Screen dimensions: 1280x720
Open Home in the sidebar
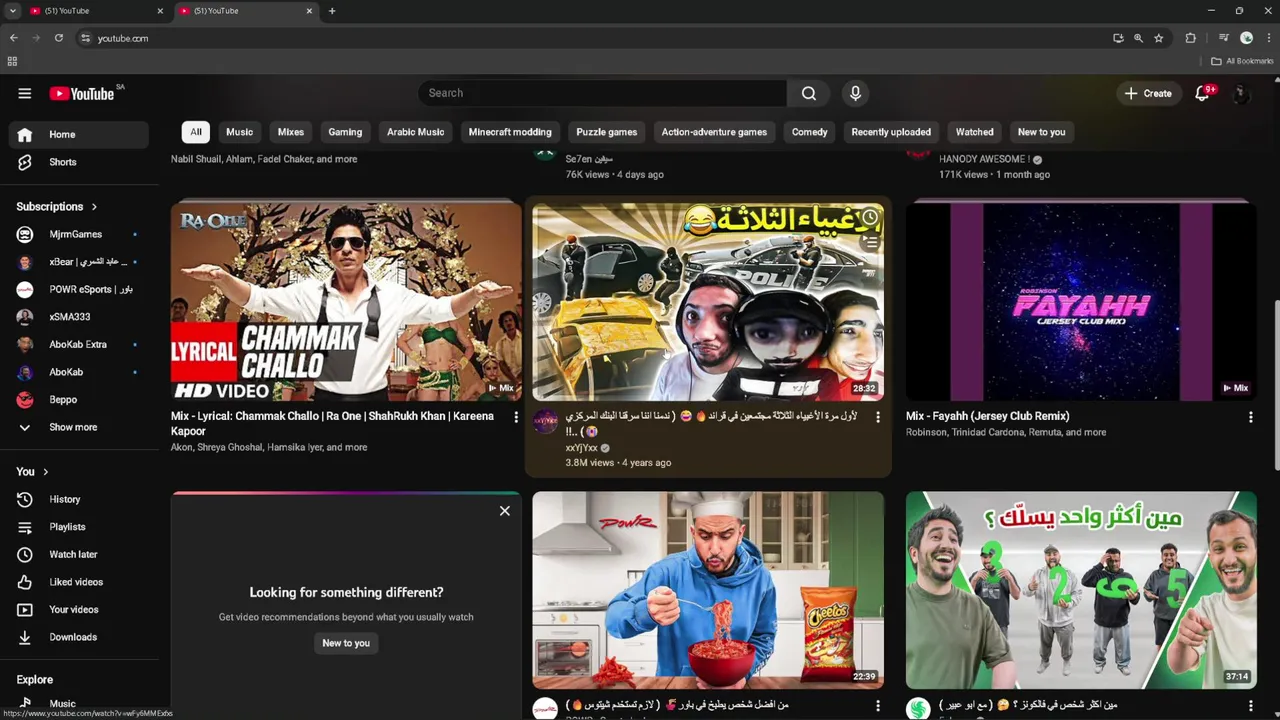(78, 134)
